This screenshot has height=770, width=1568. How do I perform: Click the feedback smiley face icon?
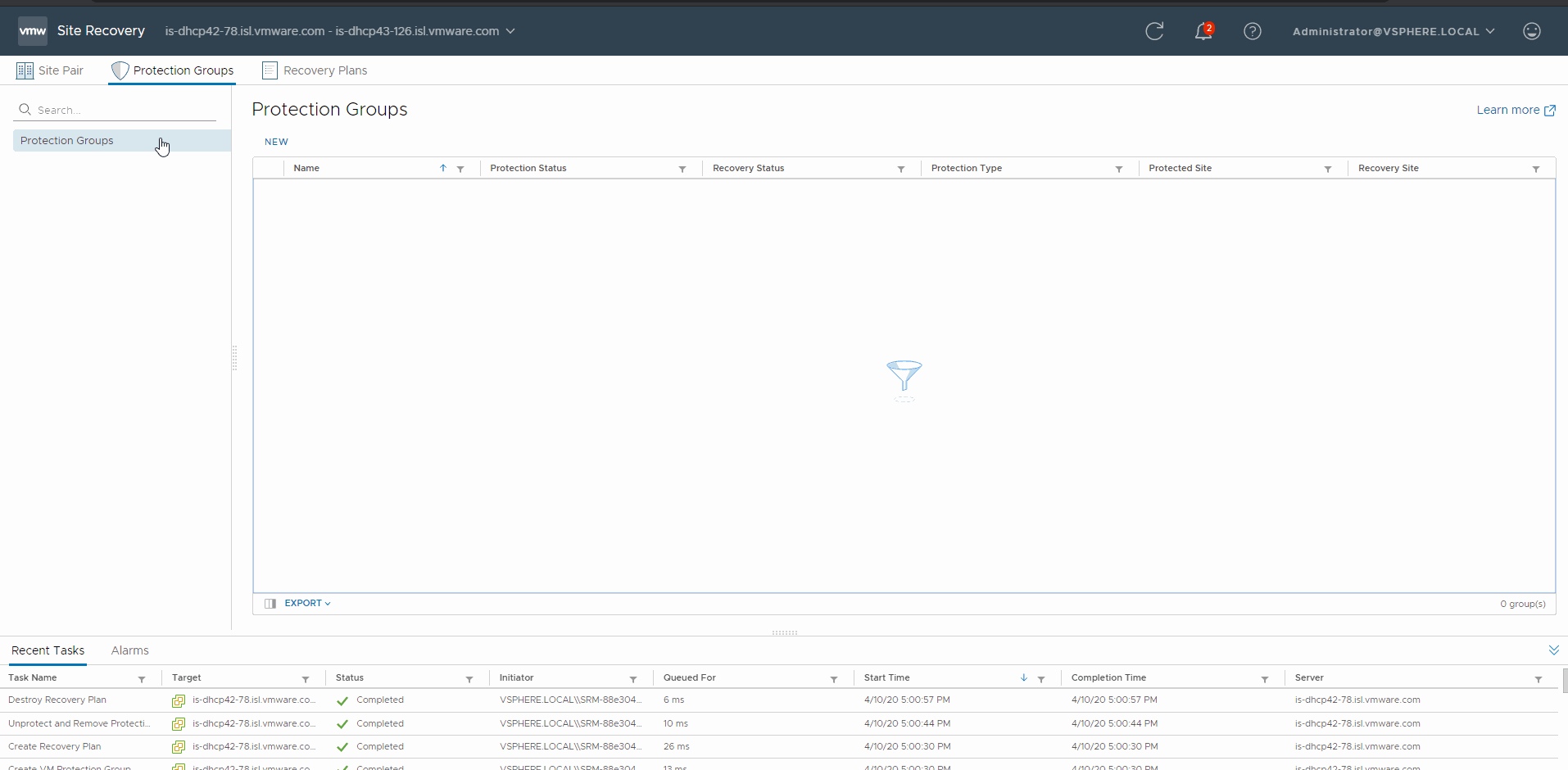tap(1531, 31)
